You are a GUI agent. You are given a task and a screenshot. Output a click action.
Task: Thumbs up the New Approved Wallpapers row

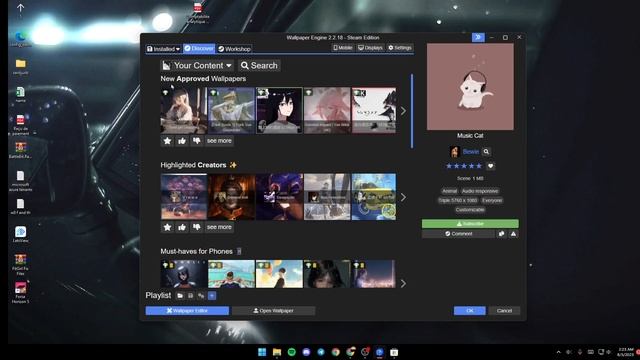[x=182, y=141]
